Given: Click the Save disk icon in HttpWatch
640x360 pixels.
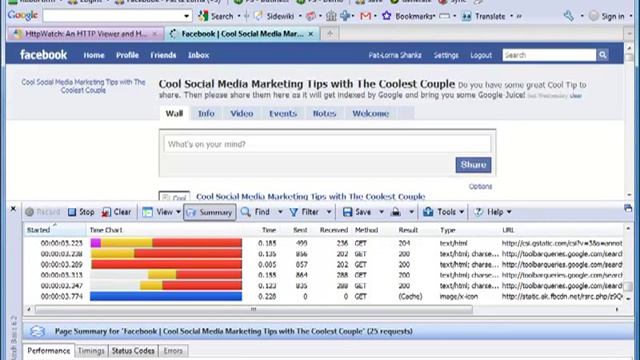Looking at the screenshot, I should pos(347,212).
